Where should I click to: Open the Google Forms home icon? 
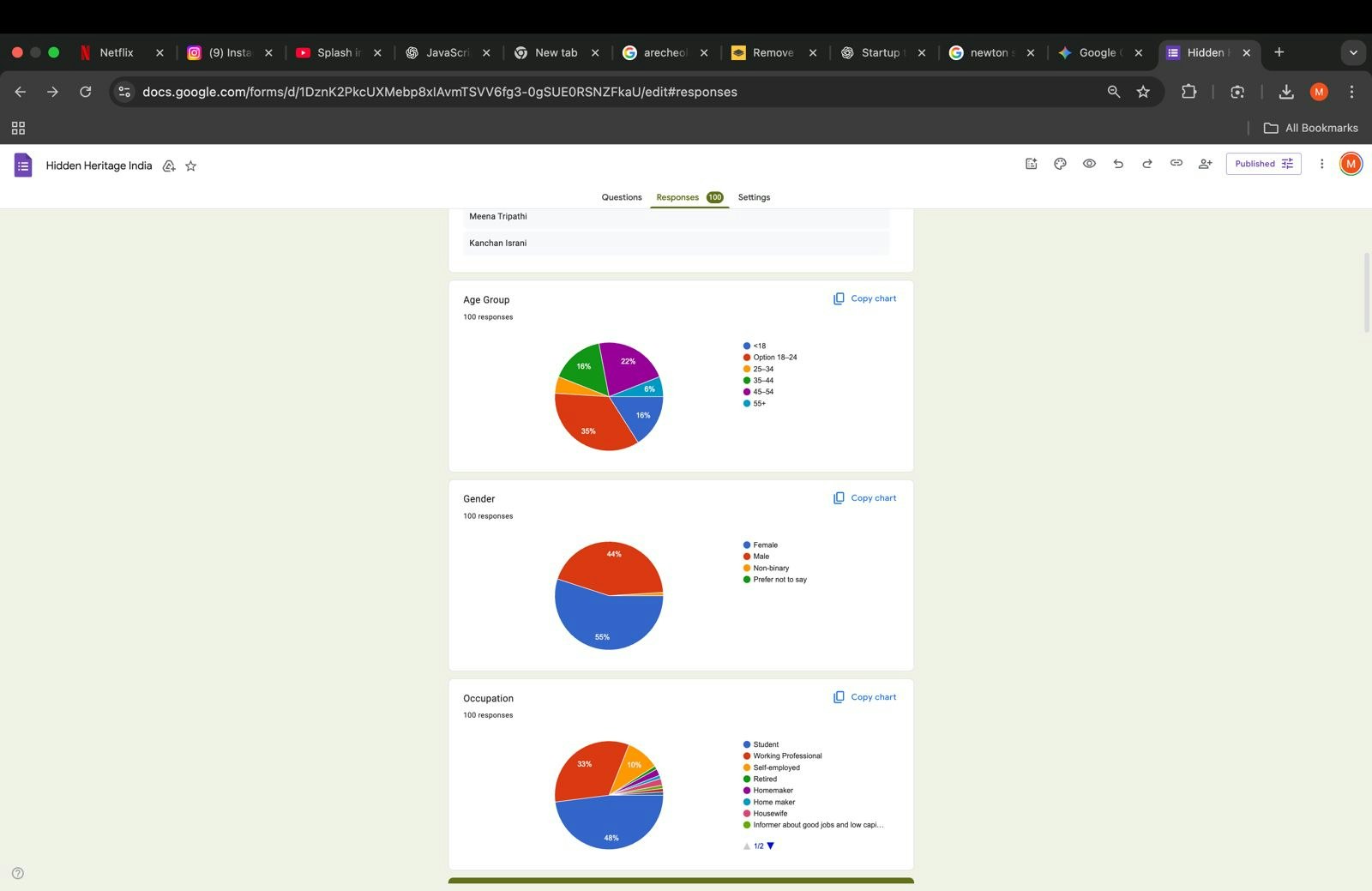(x=23, y=165)
